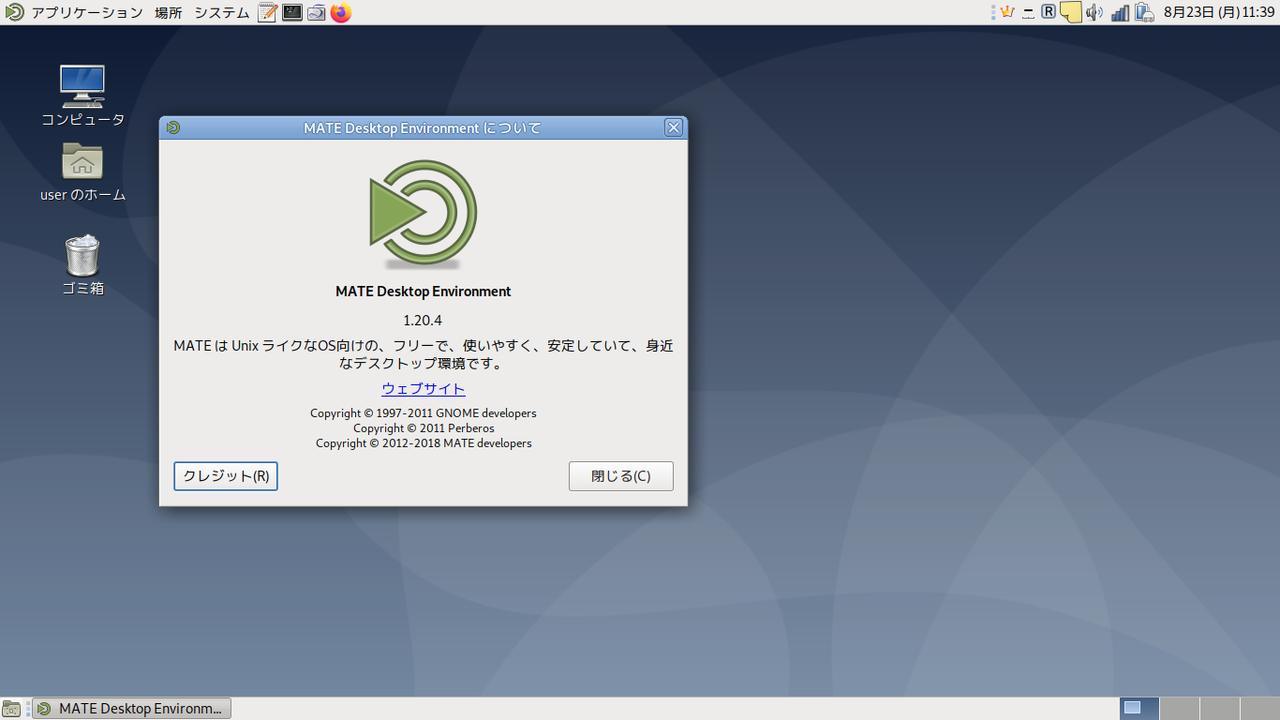This screenshot has width=1280, height=720.
Task: Click the MATE logo in the top panel
Action: 15,13
